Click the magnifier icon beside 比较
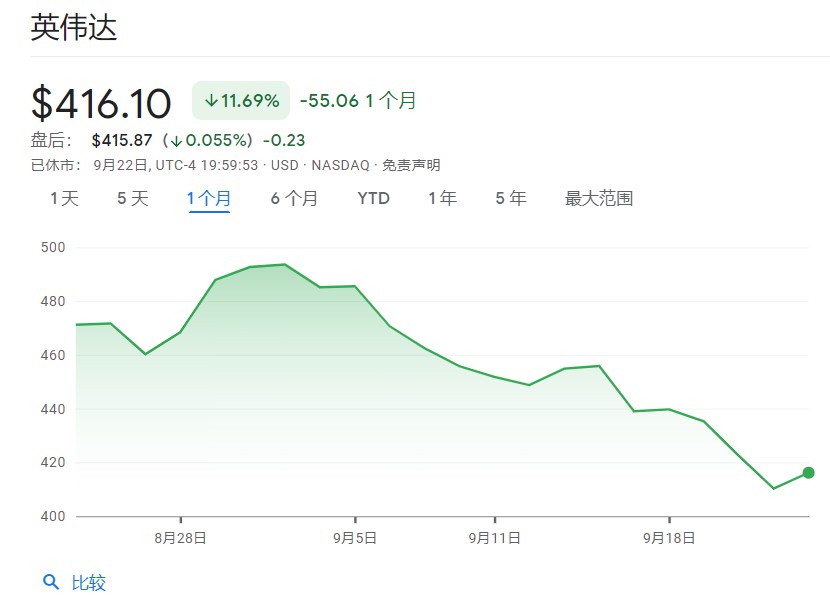The image size is (830, 598). click(51, 582)
